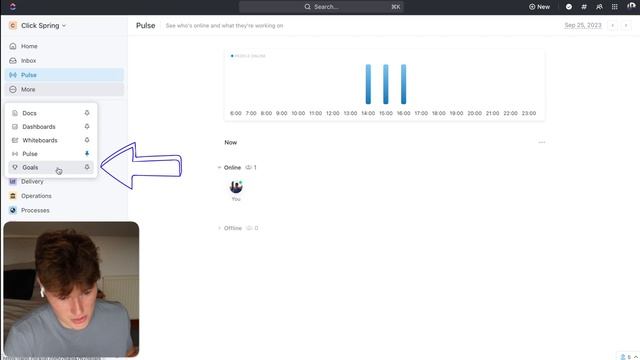Click the Processes space icon
Screen dimensions: 640x360
pyautogui.click(x=13, y=210)
